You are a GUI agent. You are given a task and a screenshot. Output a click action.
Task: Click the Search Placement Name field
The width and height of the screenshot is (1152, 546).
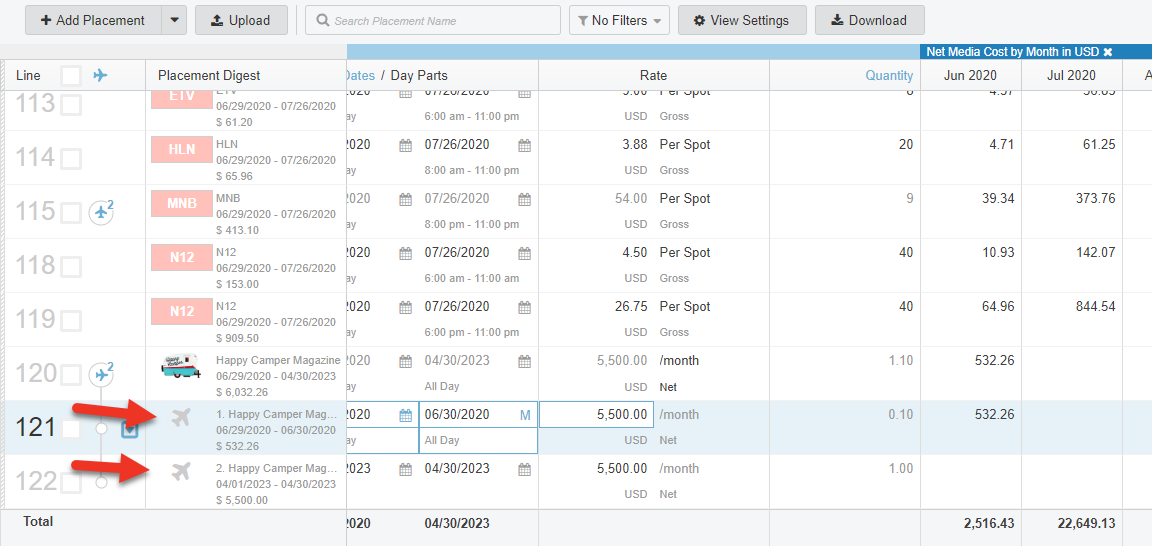point(433,20)
